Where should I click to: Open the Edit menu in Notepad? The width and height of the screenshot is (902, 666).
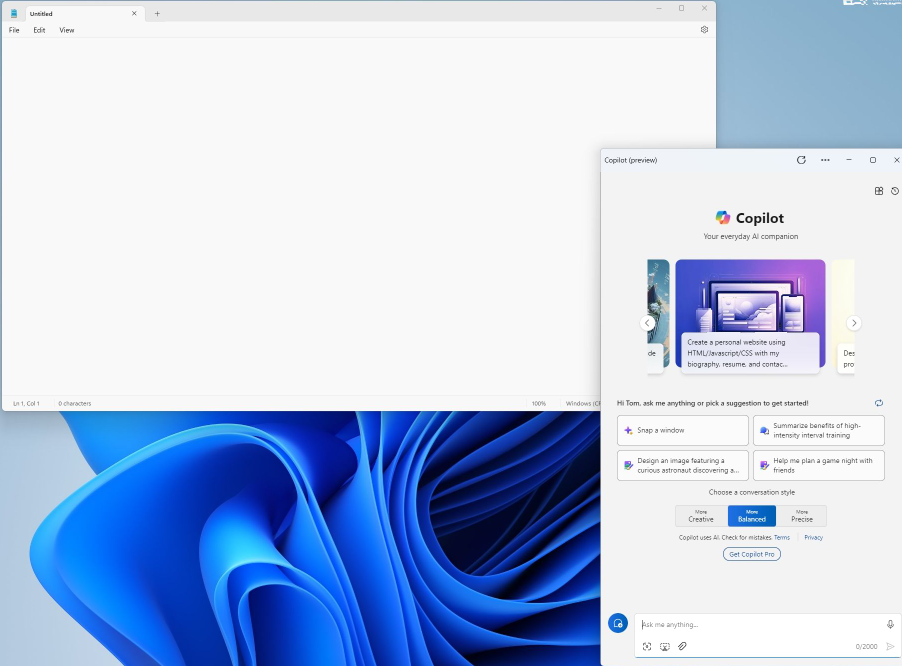coord(39,30)
